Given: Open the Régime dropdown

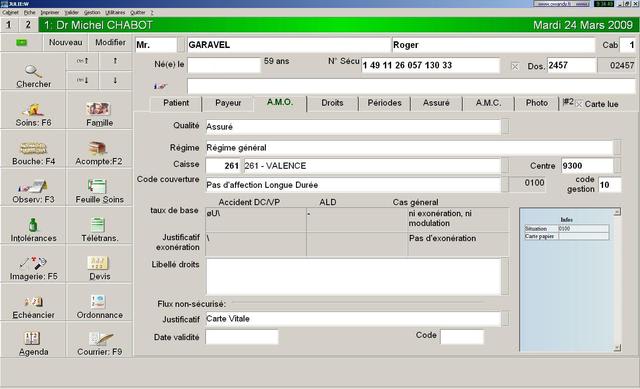Looking at the screenshot, I should tap(617, 147).
